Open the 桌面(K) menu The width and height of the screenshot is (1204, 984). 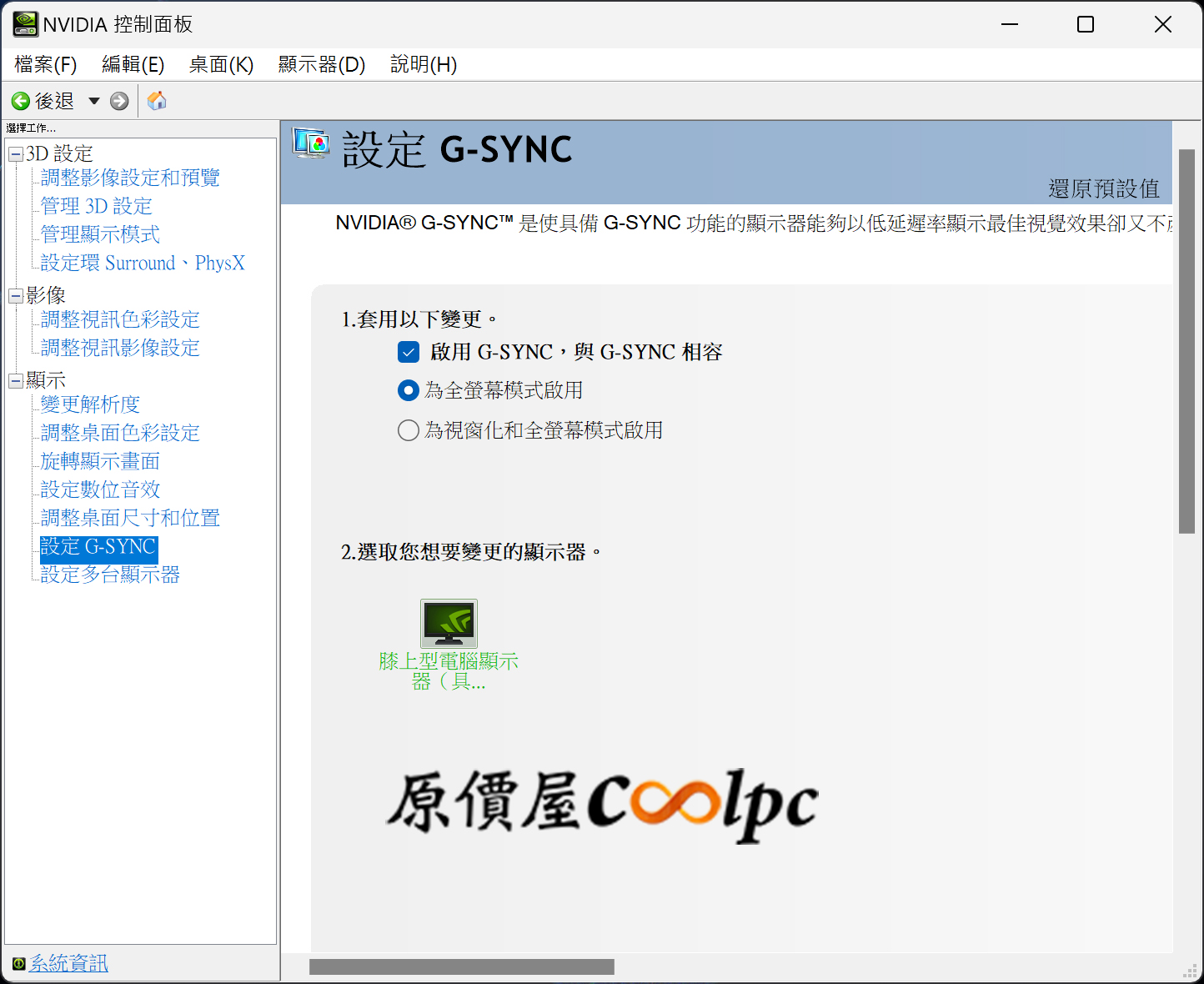click(221, 64)
